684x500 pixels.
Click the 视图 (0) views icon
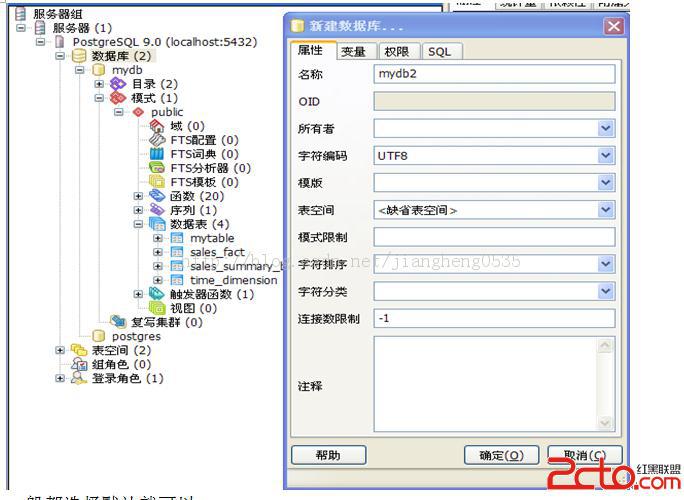click(x=157, y=308)
